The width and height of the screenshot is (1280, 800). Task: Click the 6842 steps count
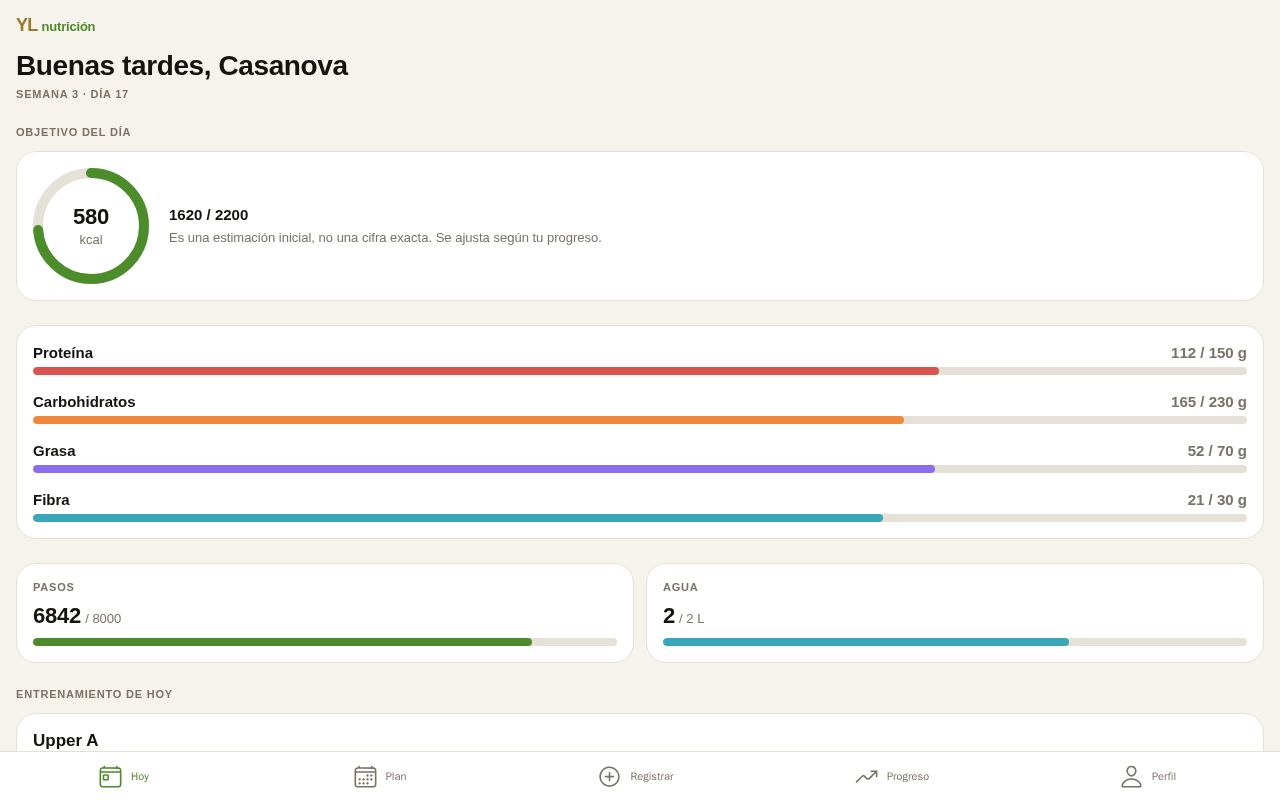(57, 616)
